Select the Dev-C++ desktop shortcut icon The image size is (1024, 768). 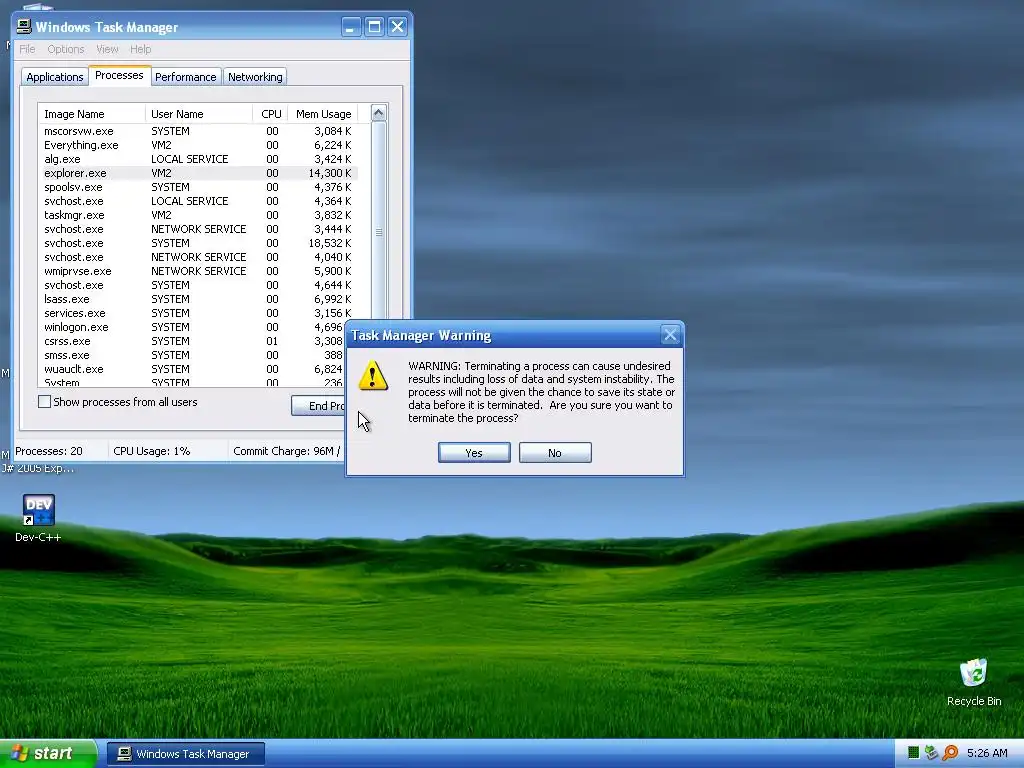click(x=38, y=518)
